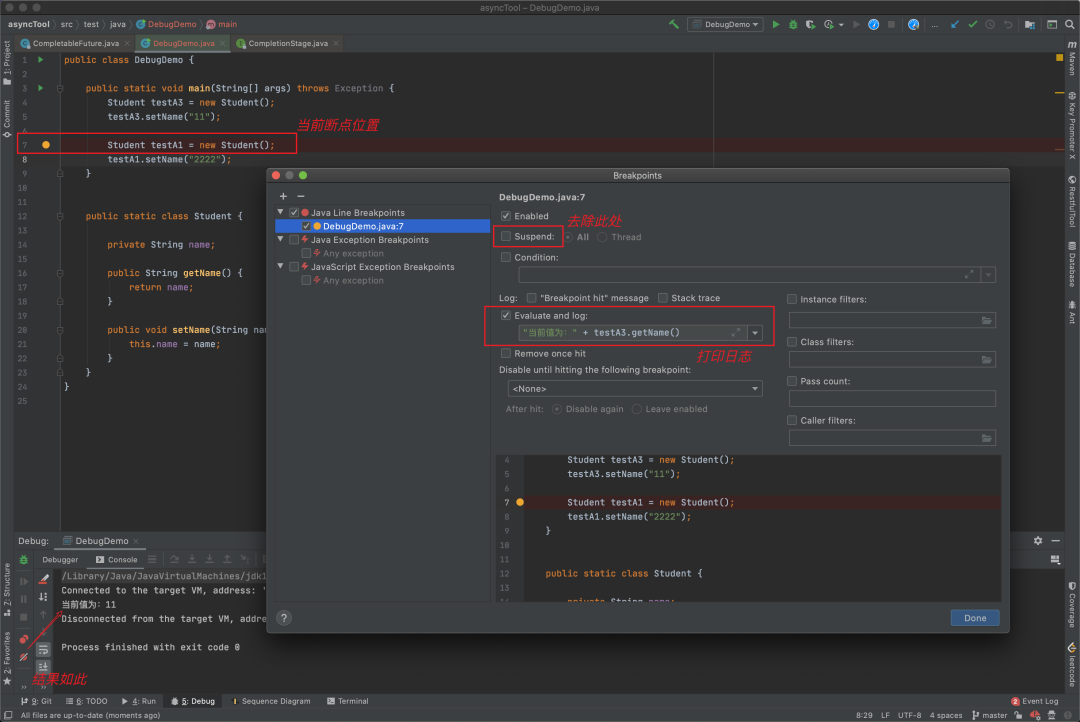Viewport: 1080px width, 722px height.
Task: Uncheck Evaluate and log checkbox
Action: coord(506,316)
